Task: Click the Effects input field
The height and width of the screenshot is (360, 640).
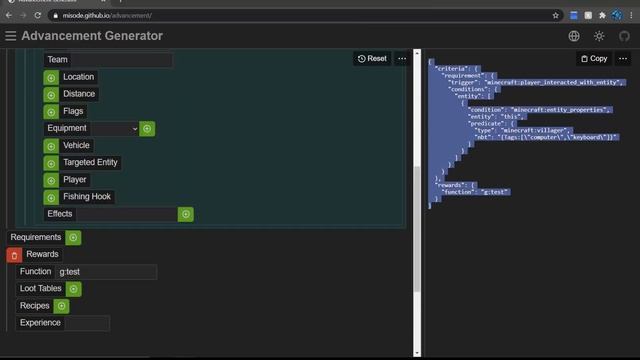Action: tap(127, 214)
